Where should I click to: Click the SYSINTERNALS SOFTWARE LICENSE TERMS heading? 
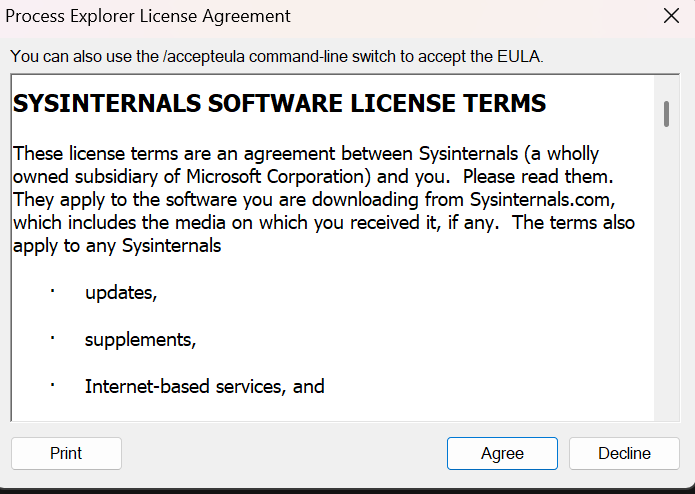coord(280,103)
